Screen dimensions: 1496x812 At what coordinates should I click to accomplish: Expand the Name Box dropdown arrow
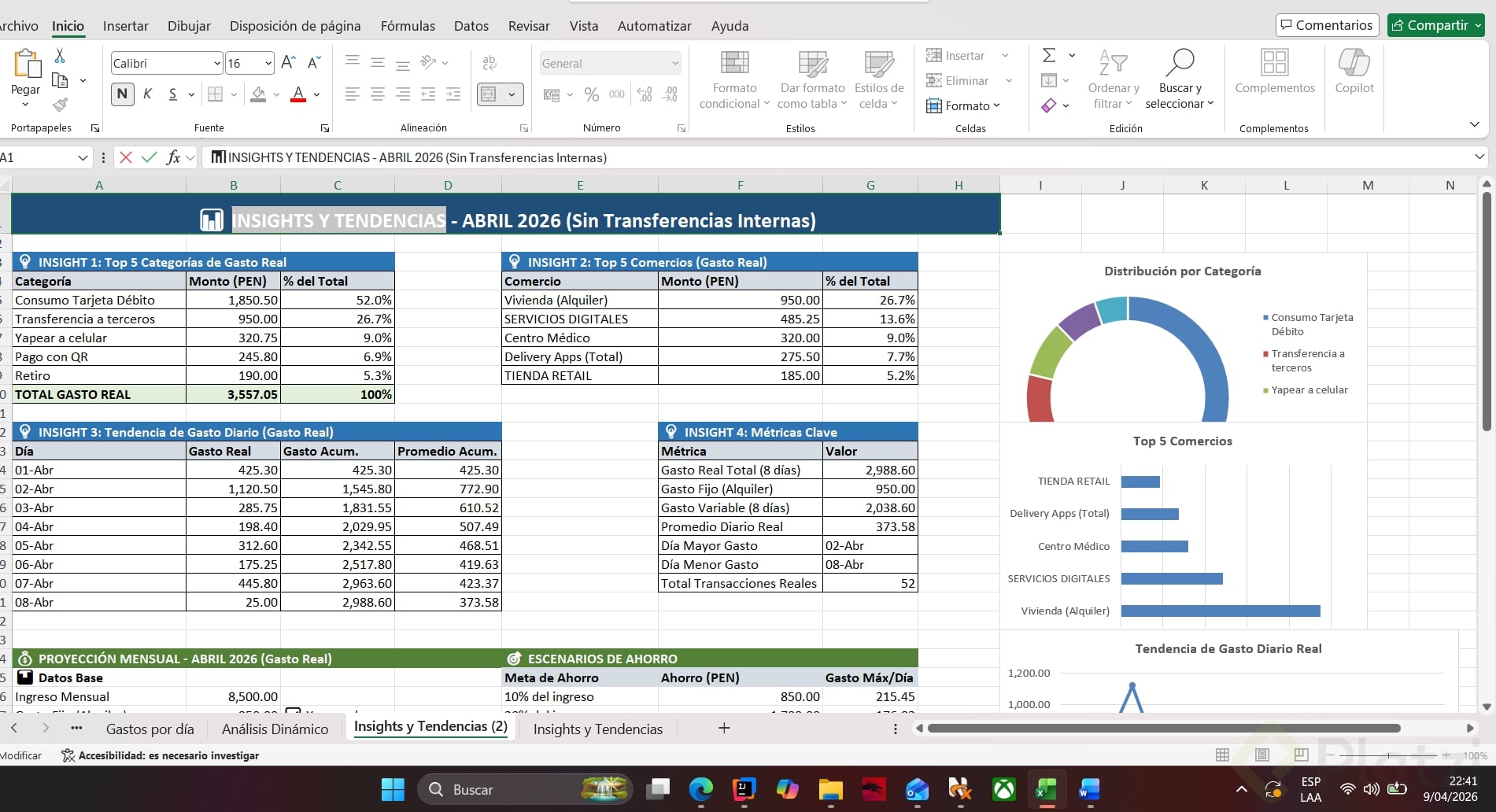tap(83, 157)
